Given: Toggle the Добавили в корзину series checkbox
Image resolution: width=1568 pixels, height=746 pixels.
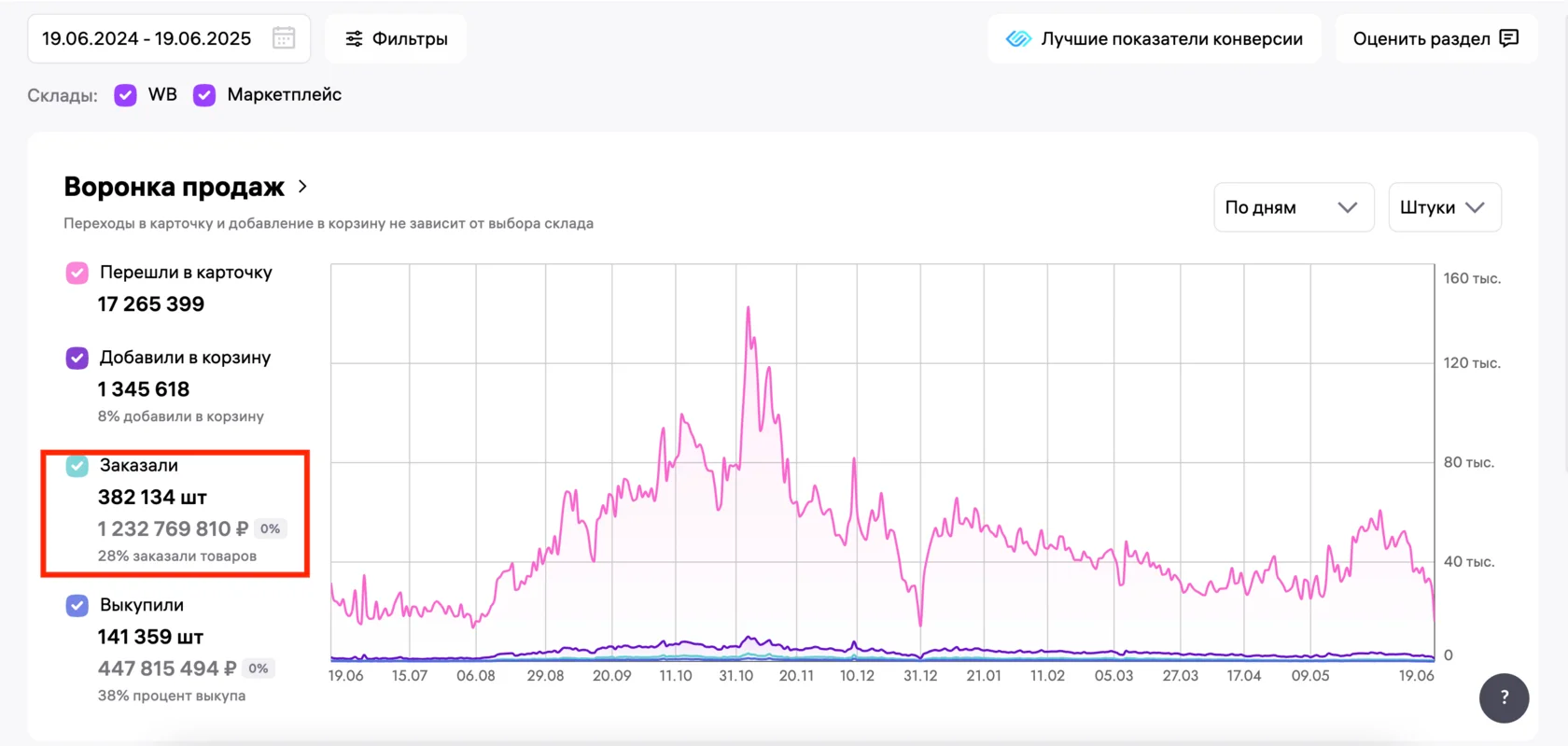Looking at the screenshot, I should point(77,358).
